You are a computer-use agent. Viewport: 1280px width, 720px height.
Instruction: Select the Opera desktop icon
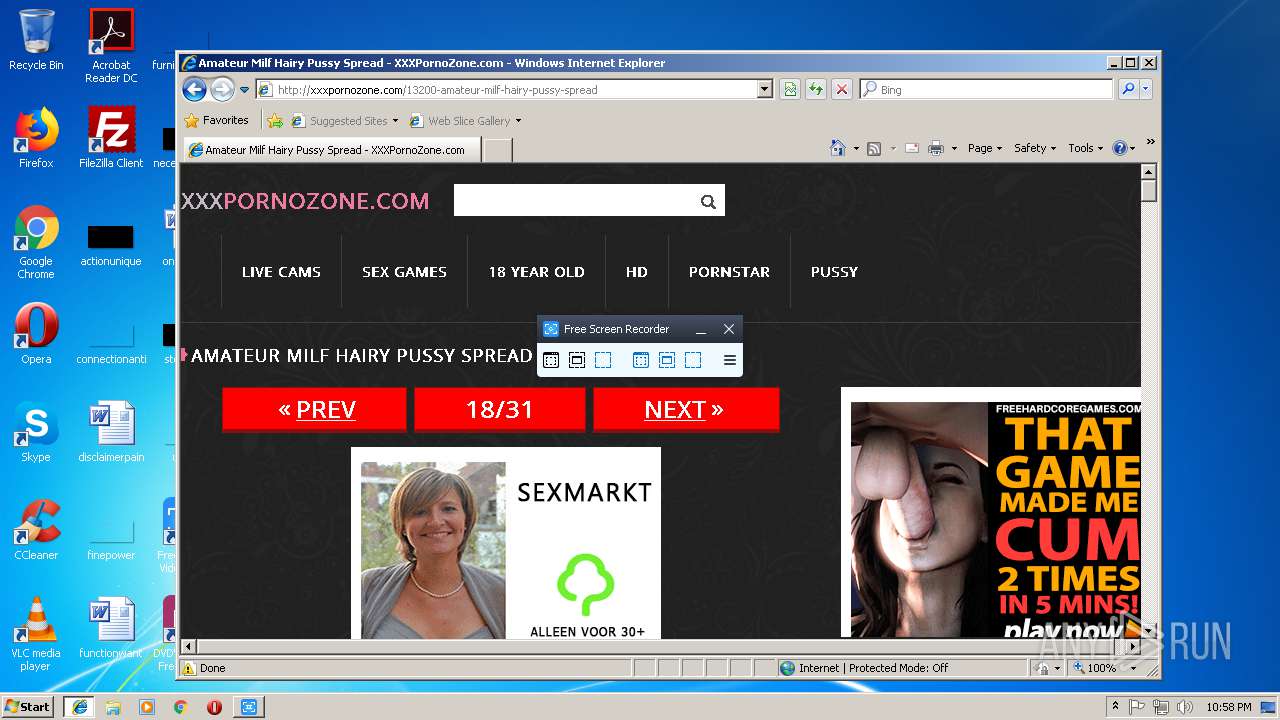point(36,335)
